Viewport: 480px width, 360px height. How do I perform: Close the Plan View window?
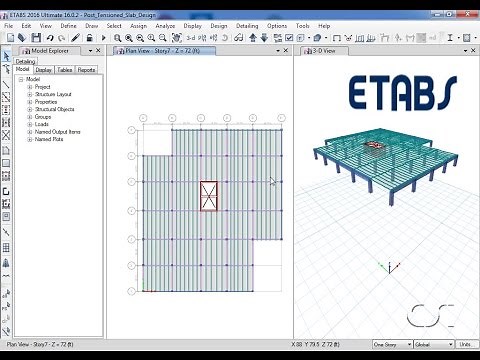pos(286,51)
